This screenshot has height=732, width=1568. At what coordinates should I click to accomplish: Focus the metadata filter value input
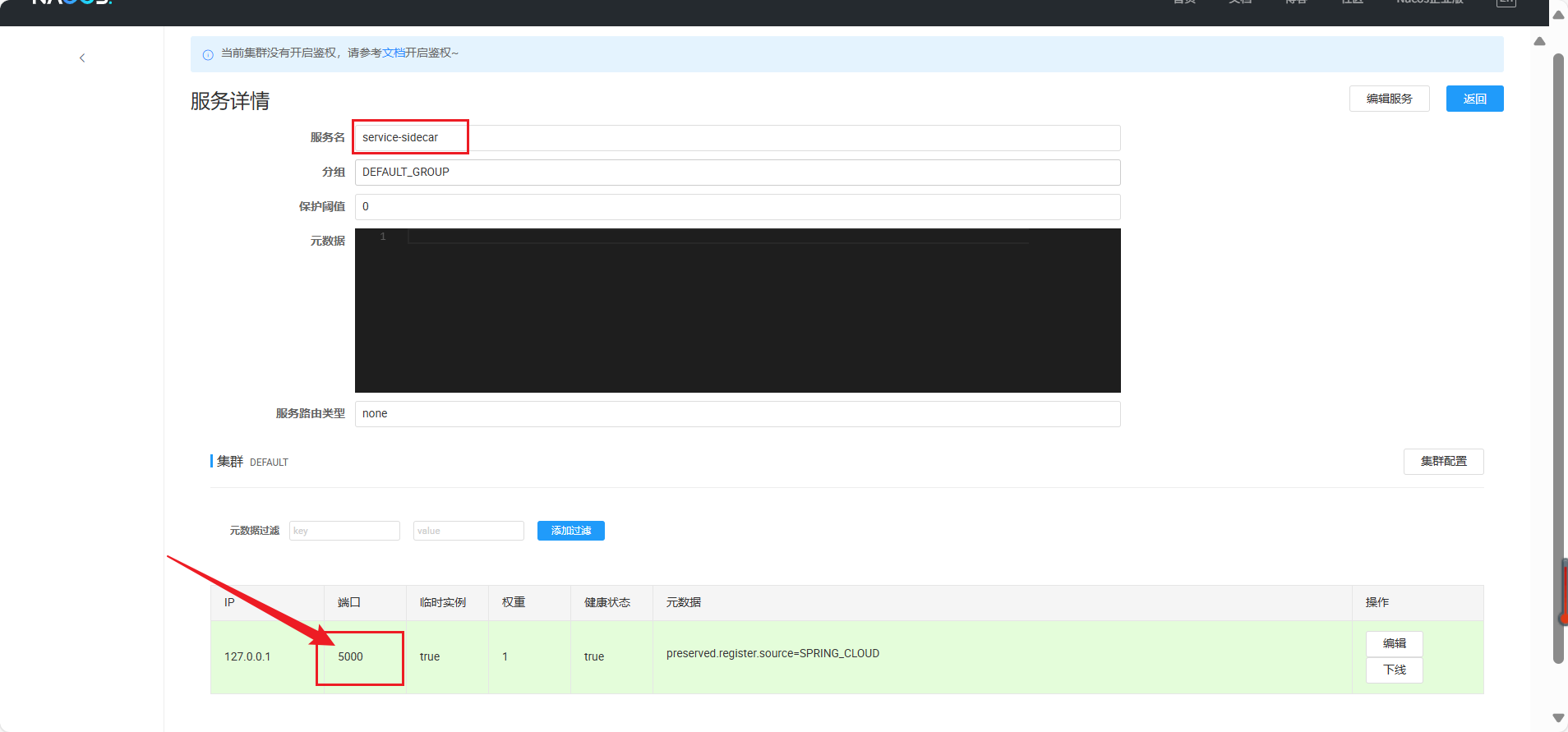coord(468,531)
